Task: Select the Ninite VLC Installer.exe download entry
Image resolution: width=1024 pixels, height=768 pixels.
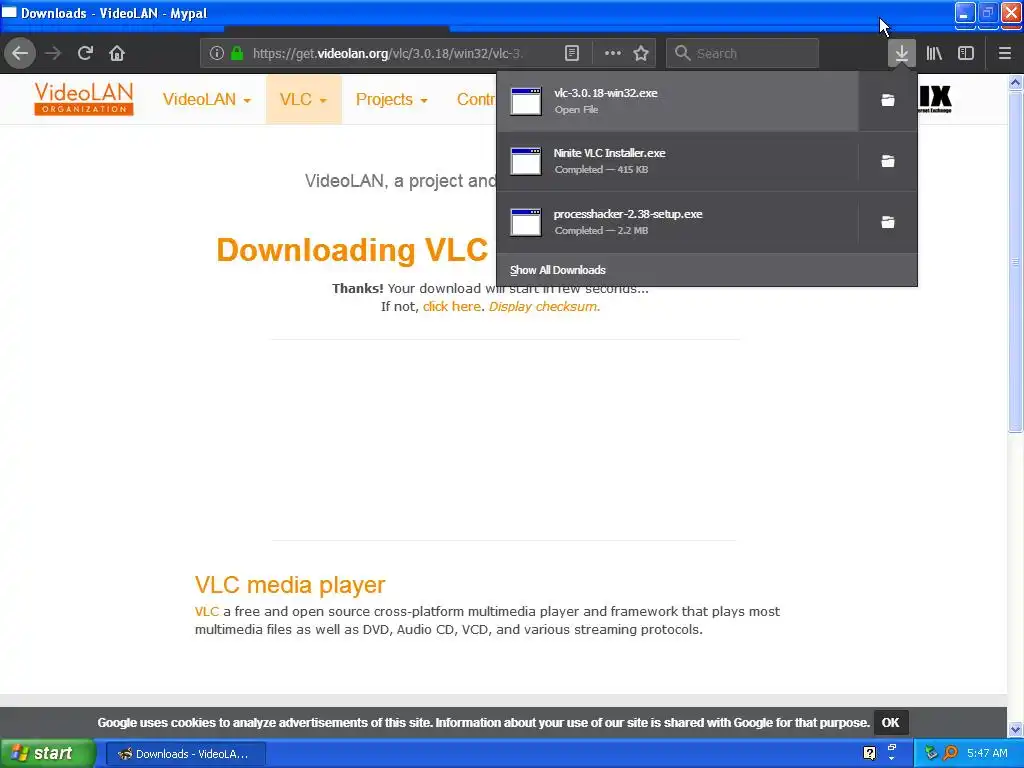Action: (677, 161)
